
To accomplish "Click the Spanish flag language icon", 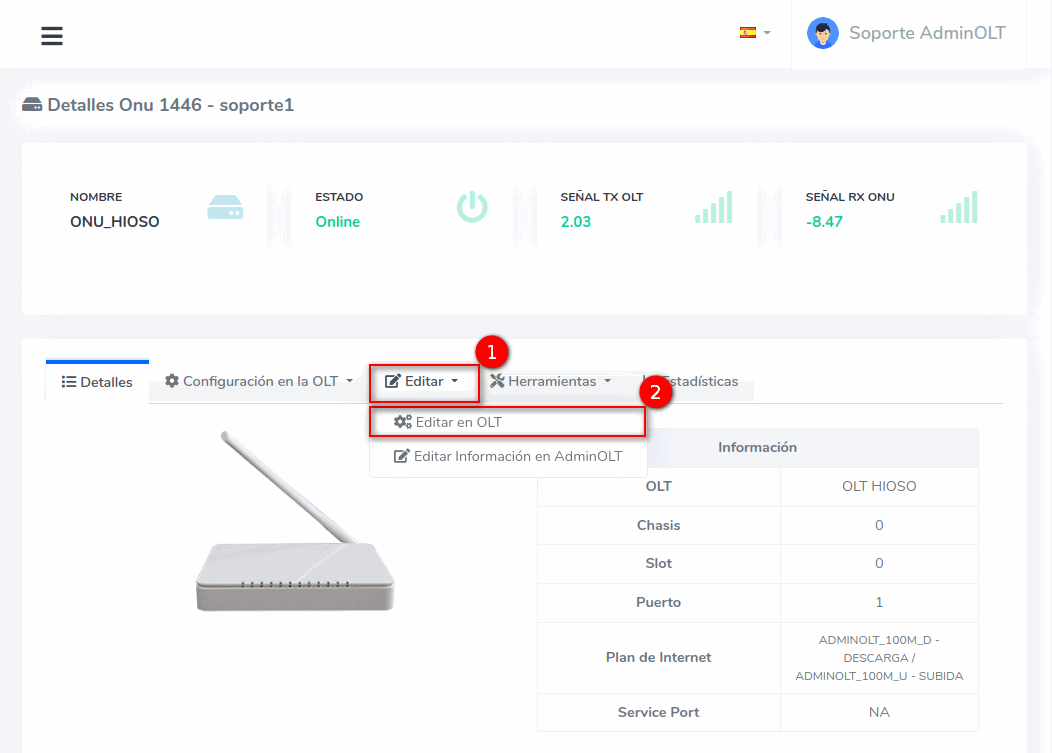I will tap(747, 33).
